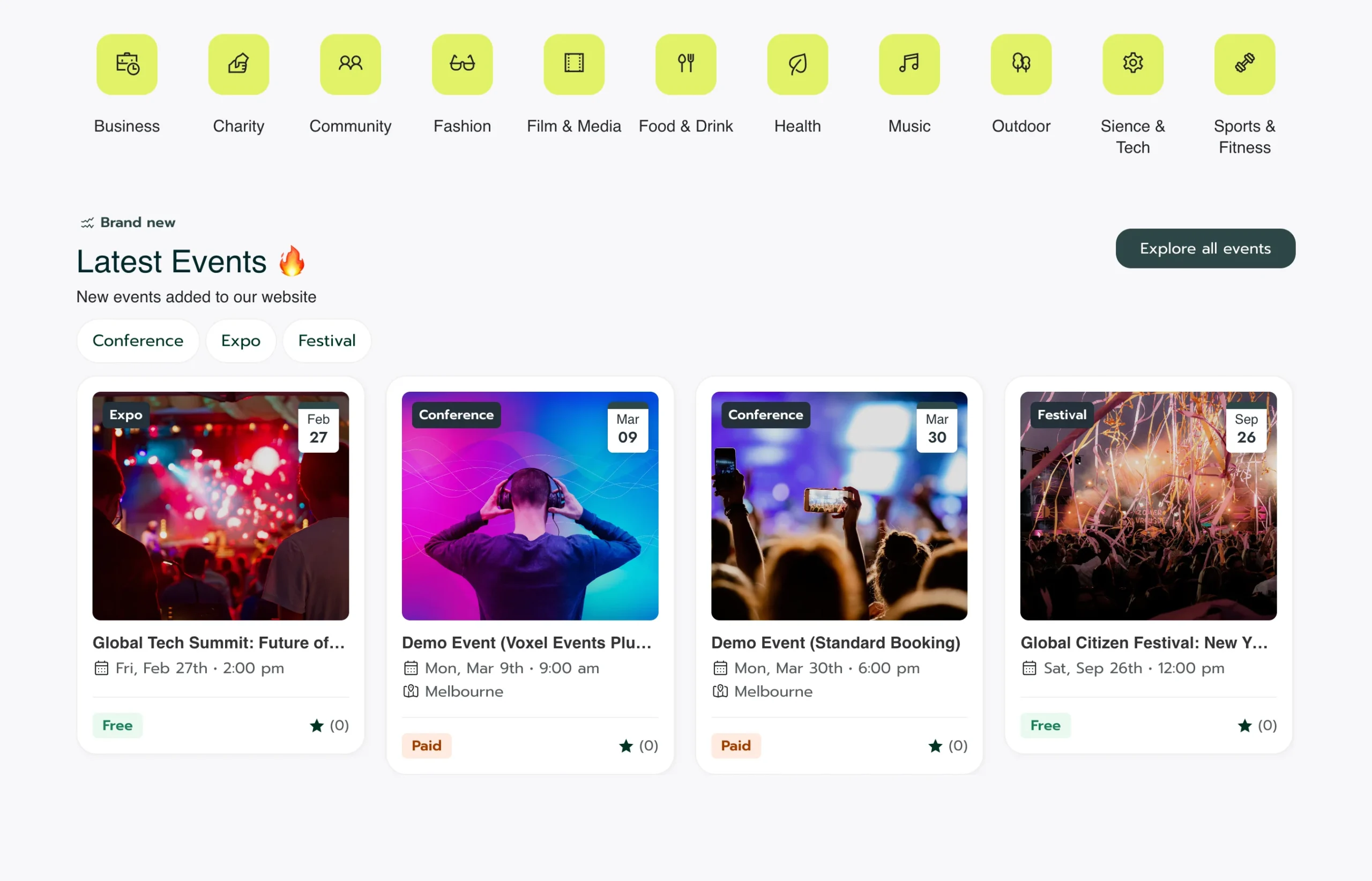Open Demo Event (Standard Booking) title link
The height and width of the screenshot is (881, 1372).
[x=836, y=643]
